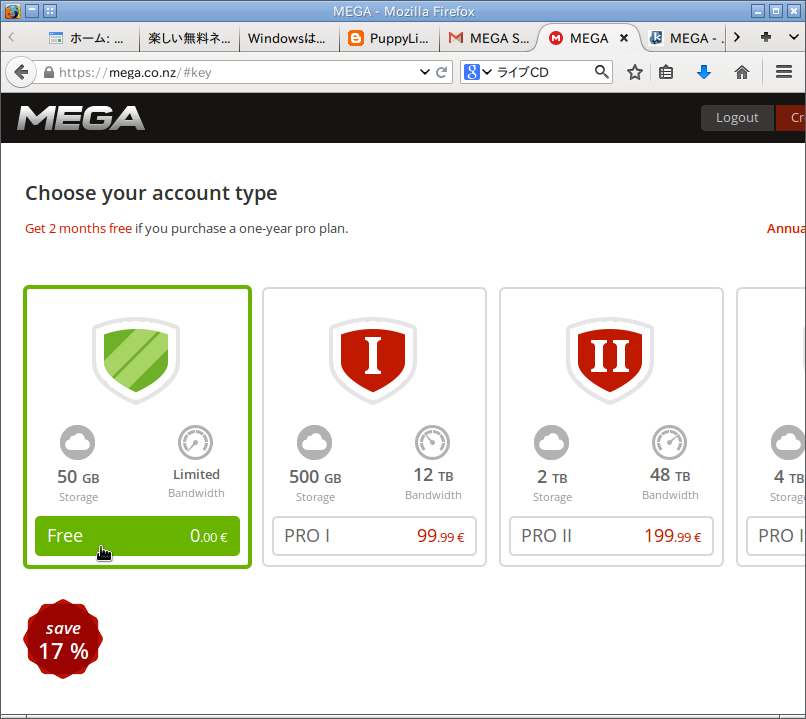
Task: Select the PRO II 199.99 € button
Action: pos(611,536)
